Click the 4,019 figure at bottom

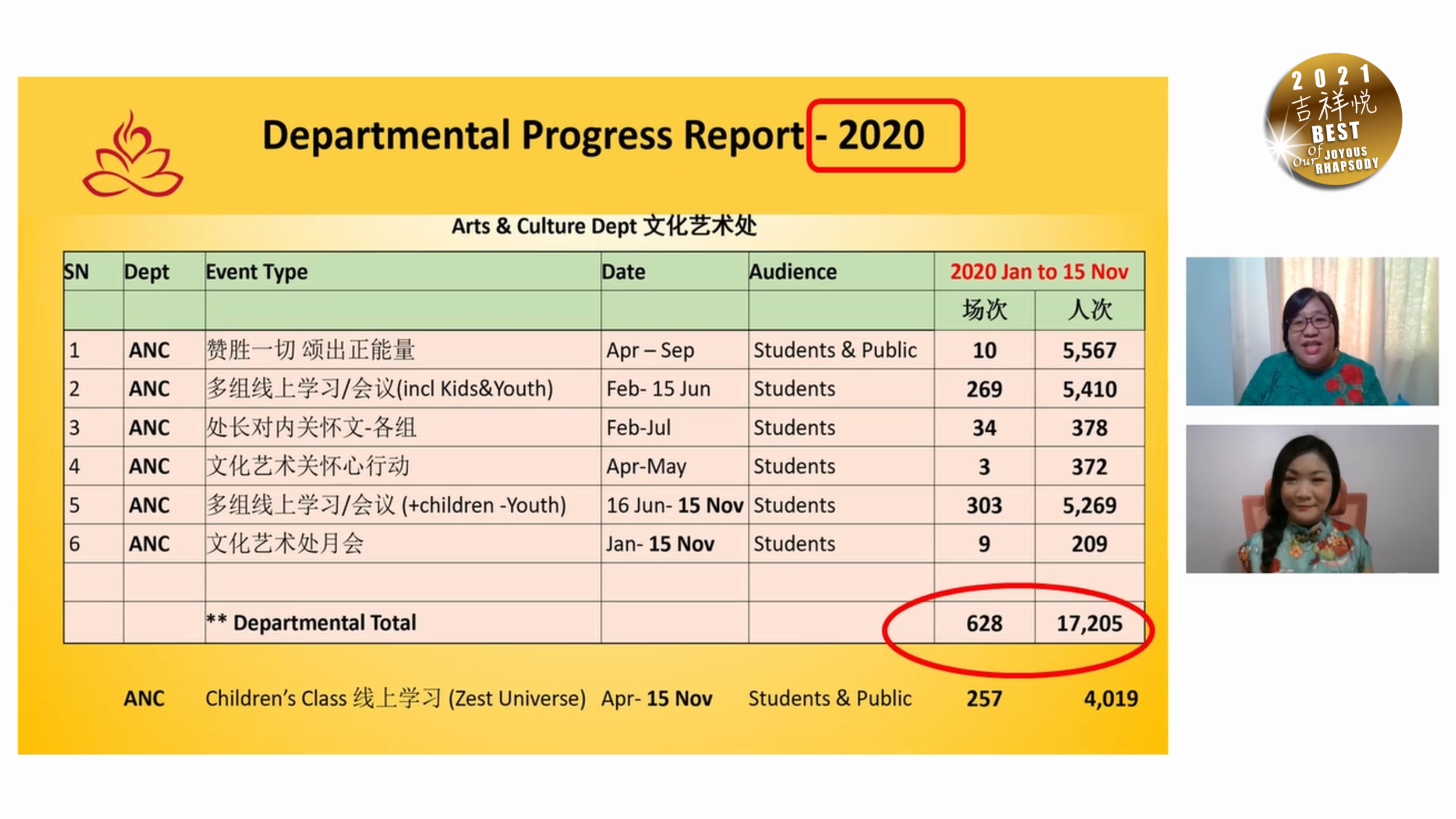[1110, 698]
